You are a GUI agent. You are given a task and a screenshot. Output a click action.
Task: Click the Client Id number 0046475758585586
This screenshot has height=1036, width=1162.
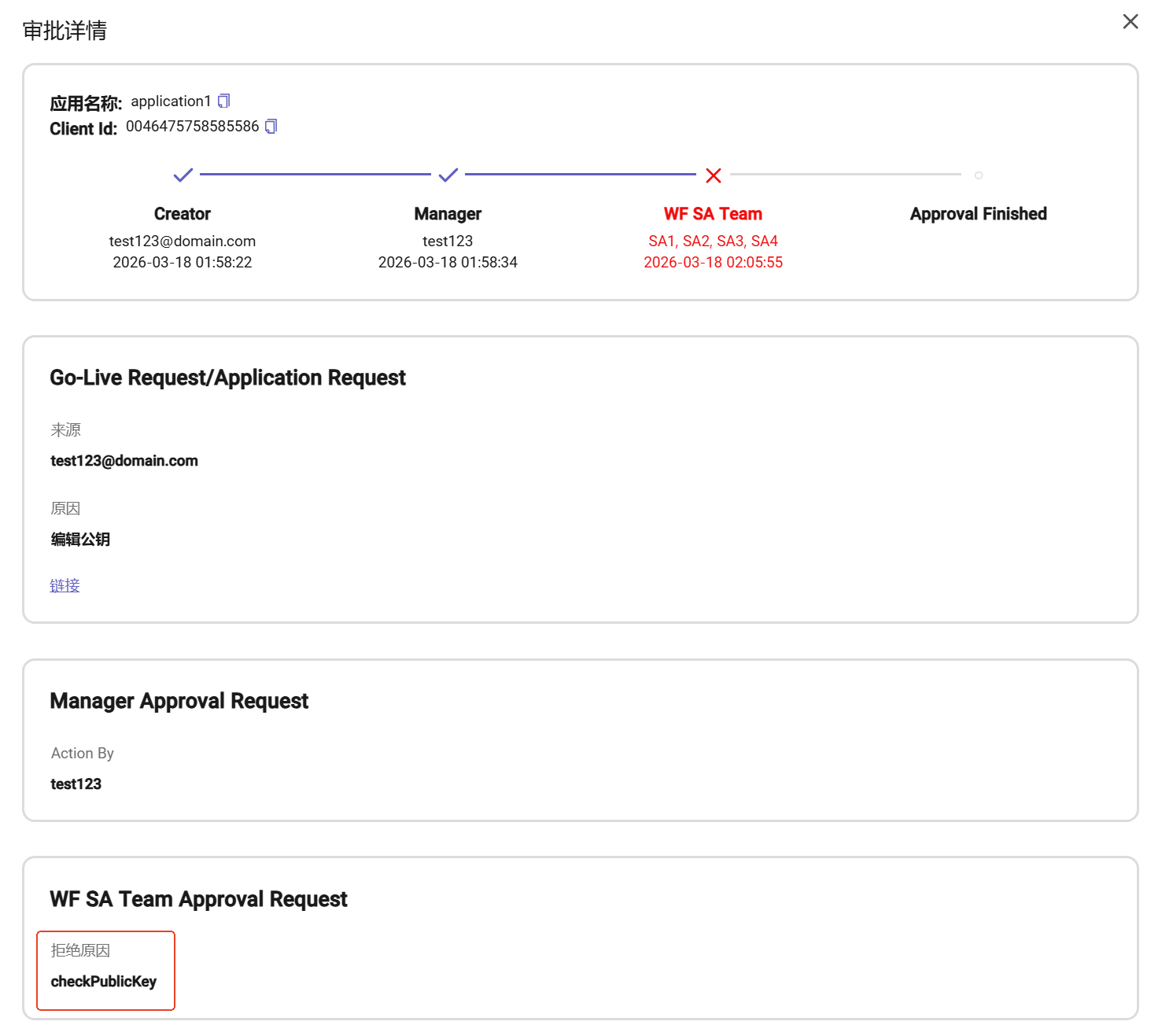[x=193, y=127]
